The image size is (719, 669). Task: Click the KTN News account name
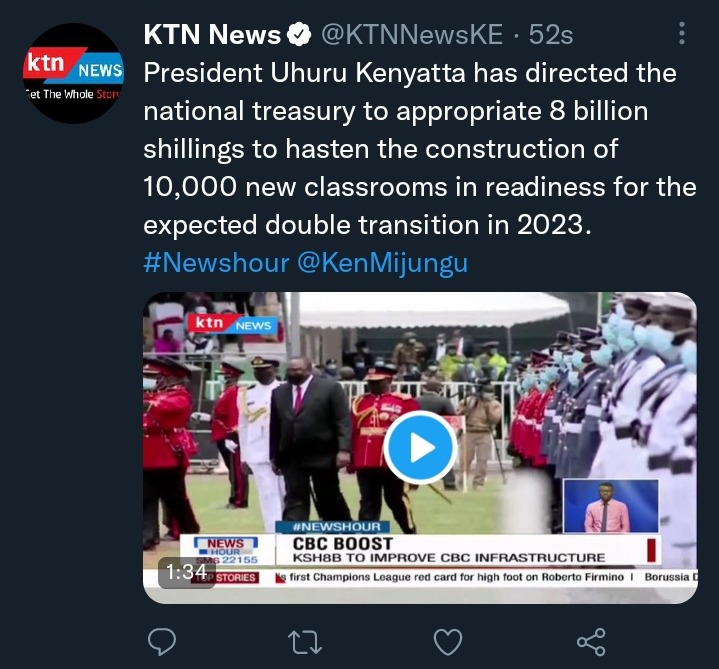(x=212, y=34)
